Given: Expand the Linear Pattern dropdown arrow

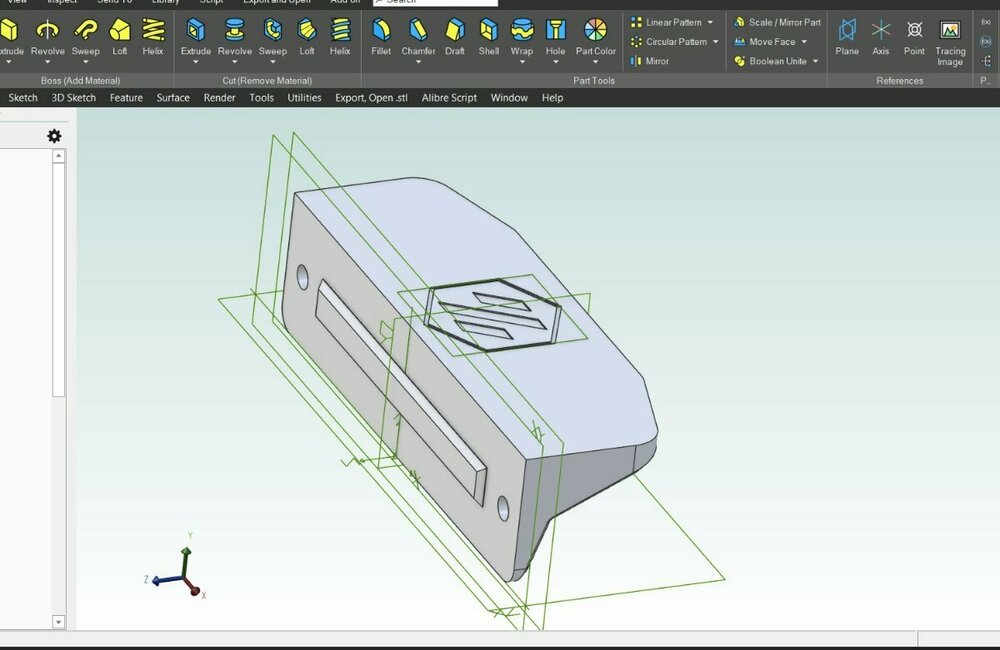Looking at the screenshot, I should click(x=710, y=22).
